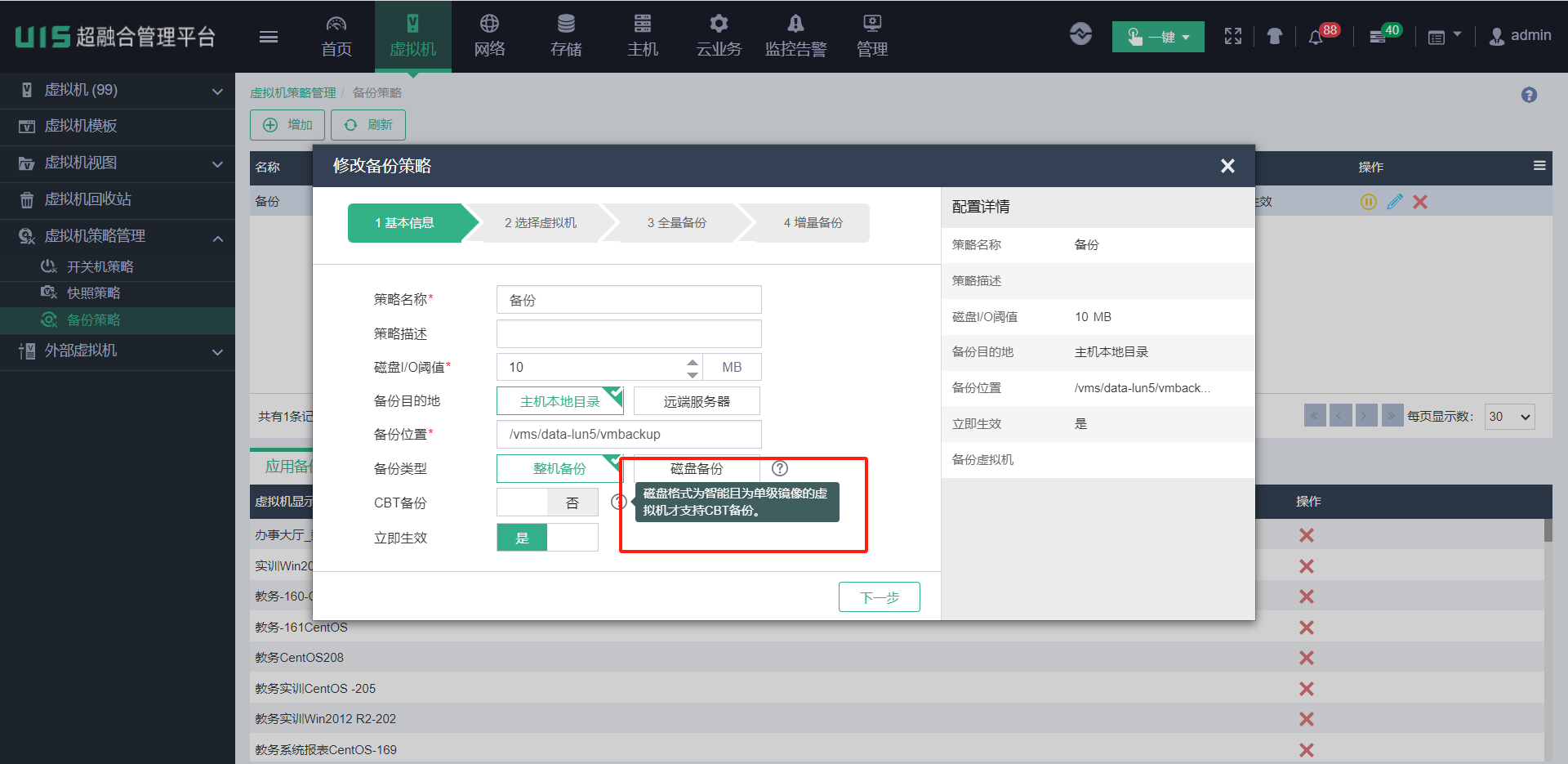Select 远端服务器 as backup destination
Viewport: 1568px width, 764px height.
(697, 401)
